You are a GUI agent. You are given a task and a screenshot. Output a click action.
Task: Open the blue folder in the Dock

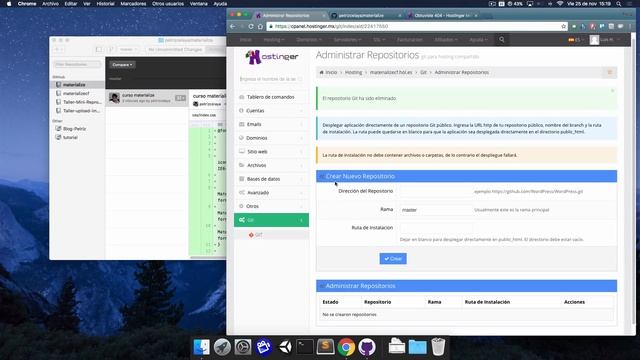(x=418, y=347)
